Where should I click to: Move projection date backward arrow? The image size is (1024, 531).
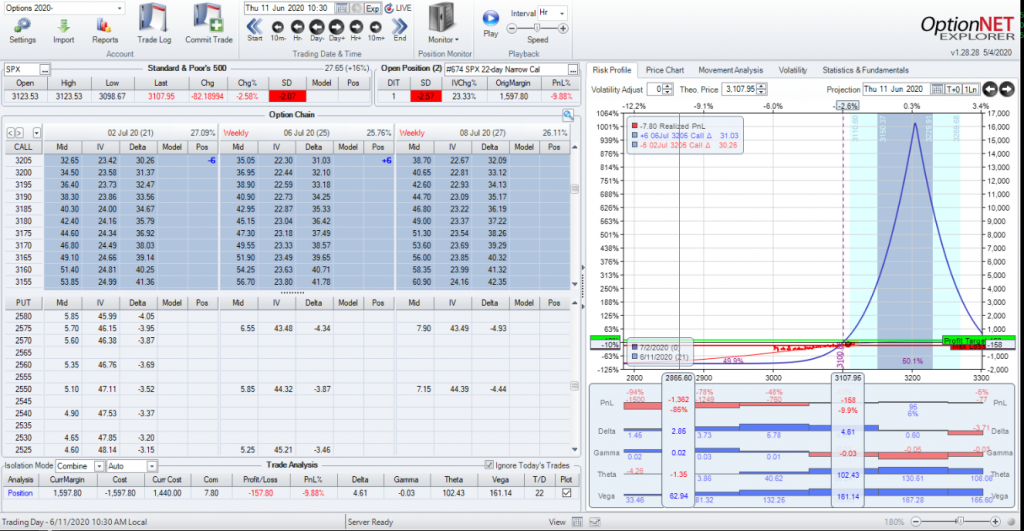(x=991, y=89)
